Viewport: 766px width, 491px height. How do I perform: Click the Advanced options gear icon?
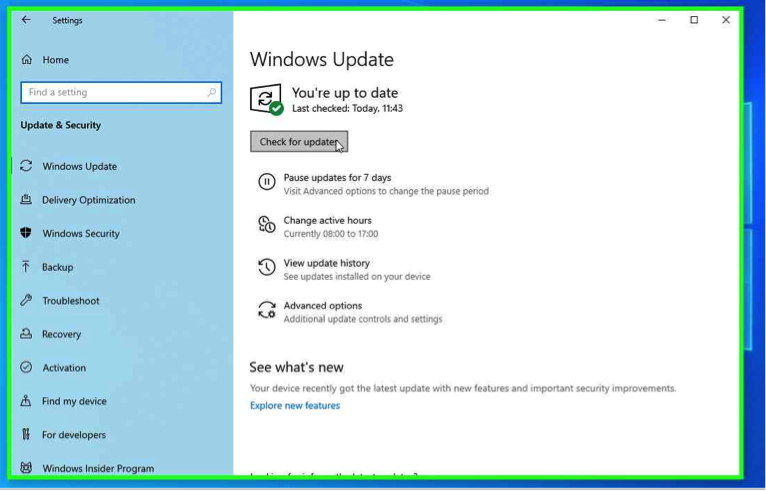point(267,311)
